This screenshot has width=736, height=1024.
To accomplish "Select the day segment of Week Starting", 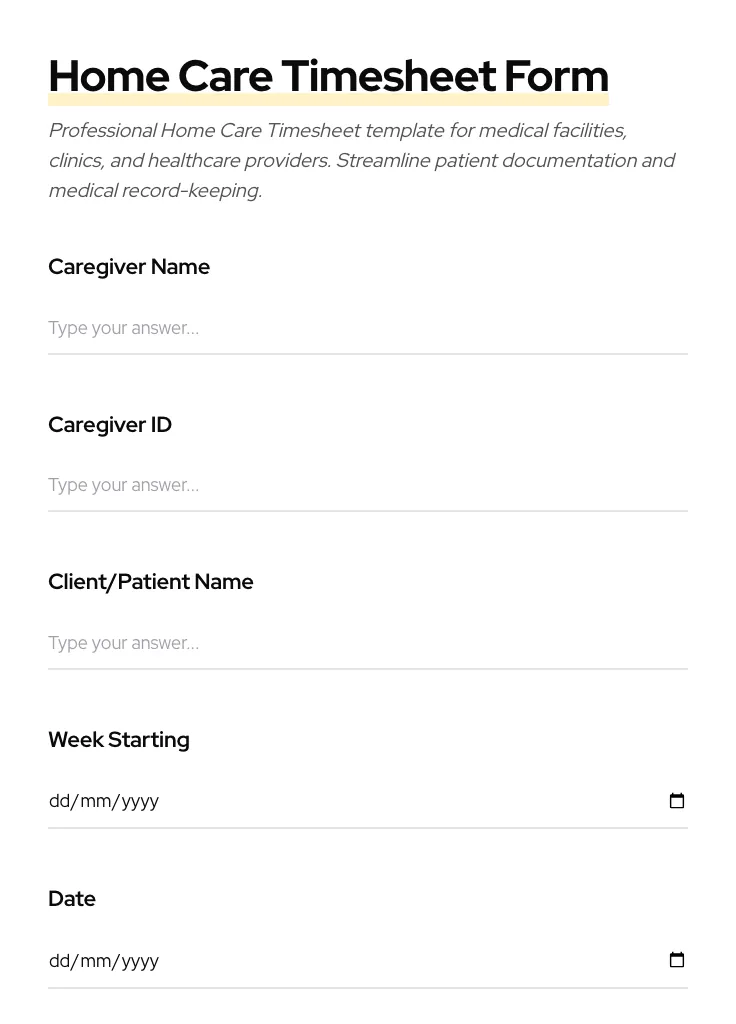I will pyautogui.click(x=58, y=801).
